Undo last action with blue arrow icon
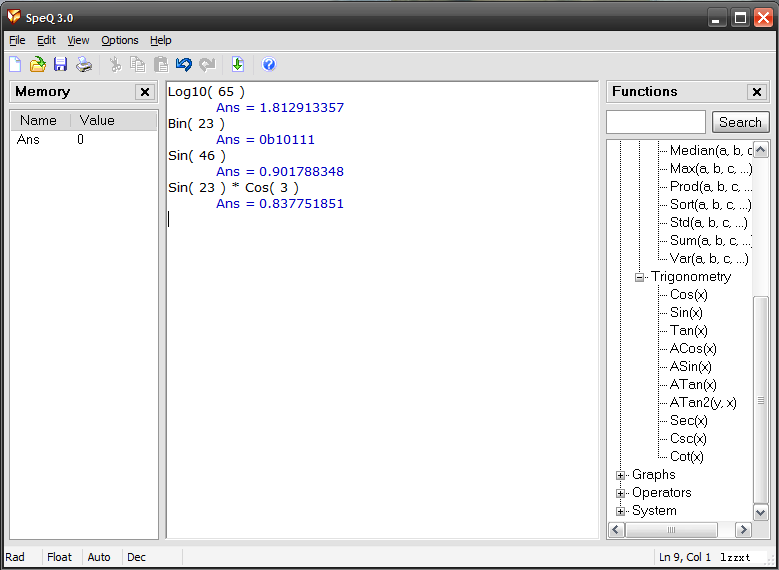The height and width of the screenshot is (570, 779). [x=184, y=64]
